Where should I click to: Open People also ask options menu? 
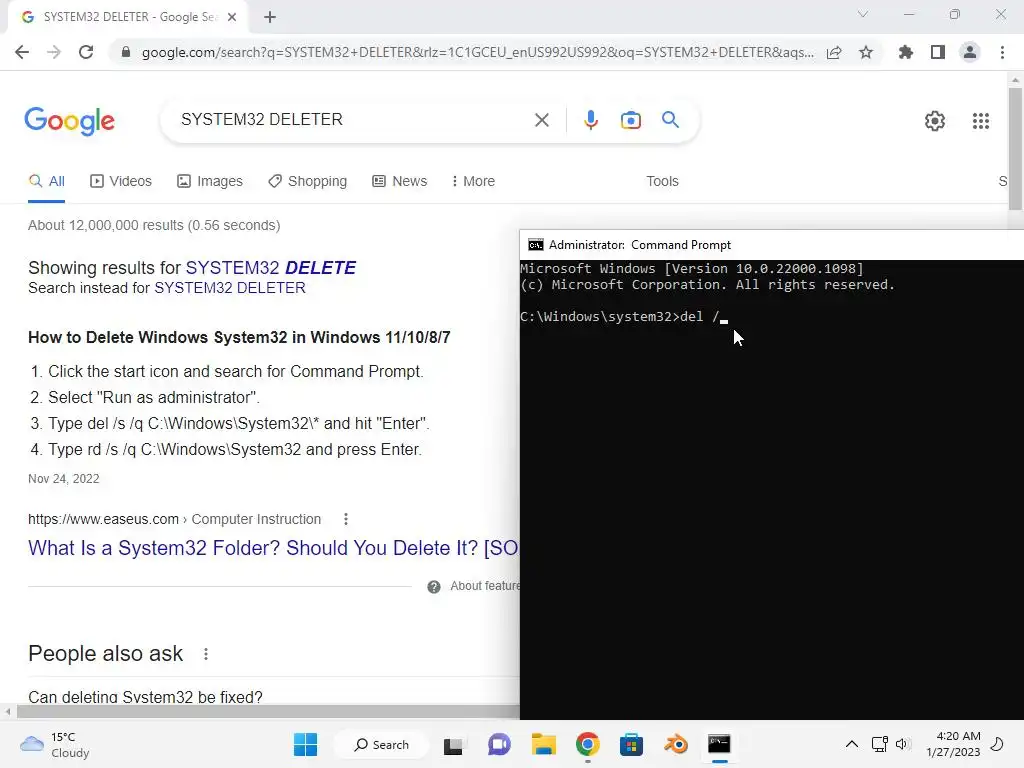tap(206, 654)
